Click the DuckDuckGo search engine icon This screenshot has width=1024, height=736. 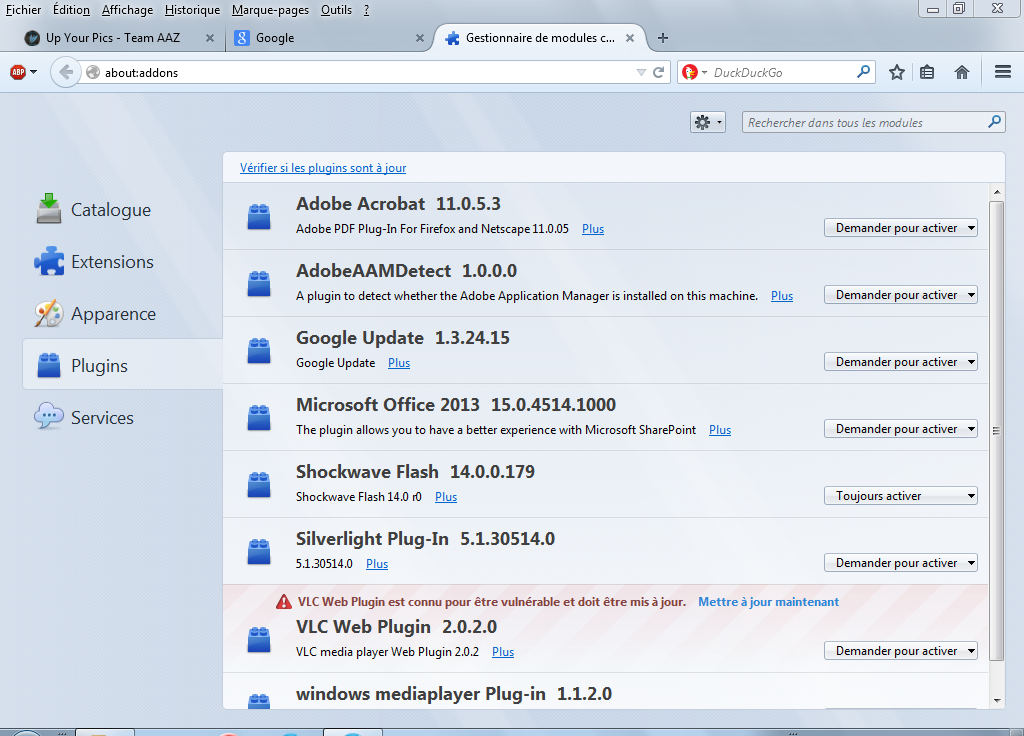690,72
